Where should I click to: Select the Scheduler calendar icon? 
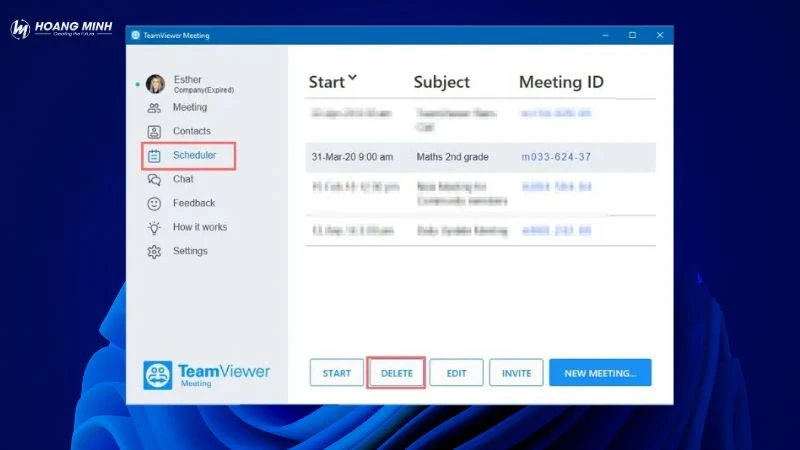154,156
